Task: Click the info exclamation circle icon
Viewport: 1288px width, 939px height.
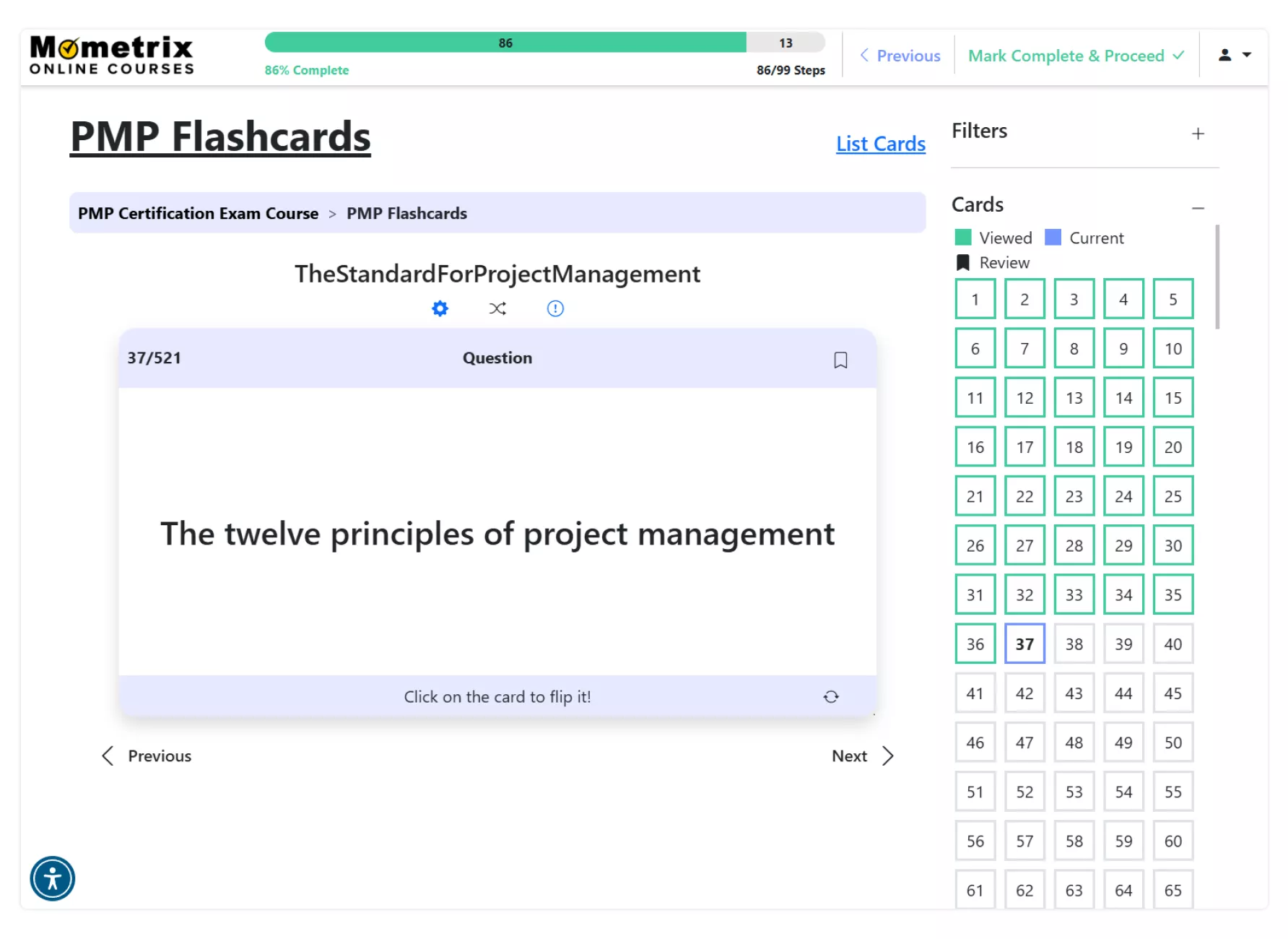Action: coord(555,309)
